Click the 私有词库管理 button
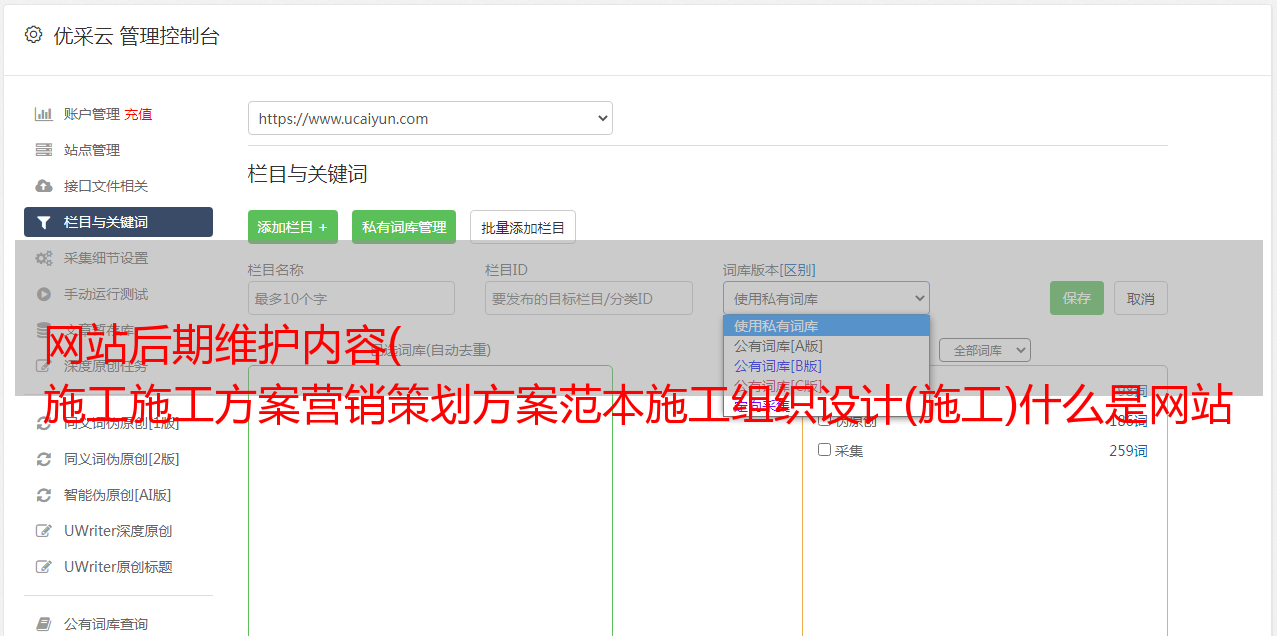The height and width of the screenshot is (636, 1277). pyautogui.click(x=404, y=227)
